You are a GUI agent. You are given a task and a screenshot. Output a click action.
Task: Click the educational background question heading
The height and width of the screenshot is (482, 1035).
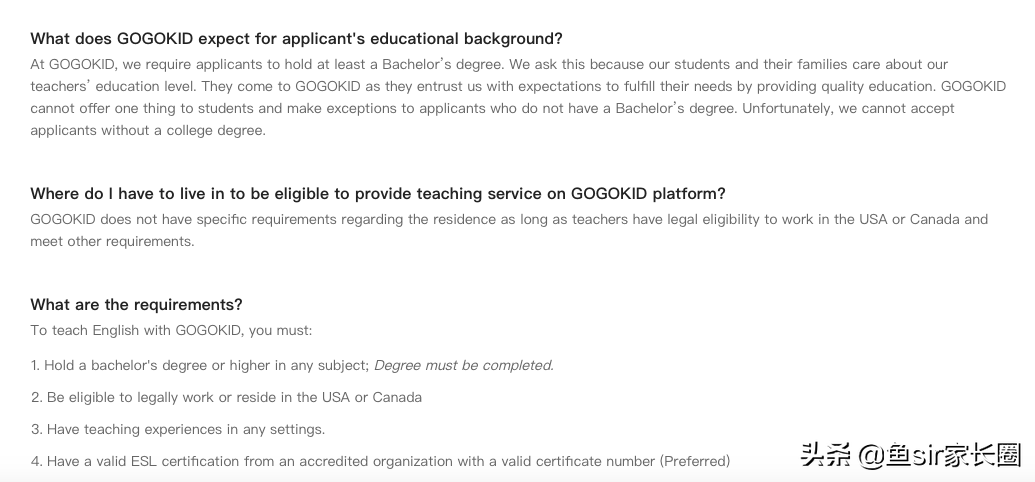[296, 39]
